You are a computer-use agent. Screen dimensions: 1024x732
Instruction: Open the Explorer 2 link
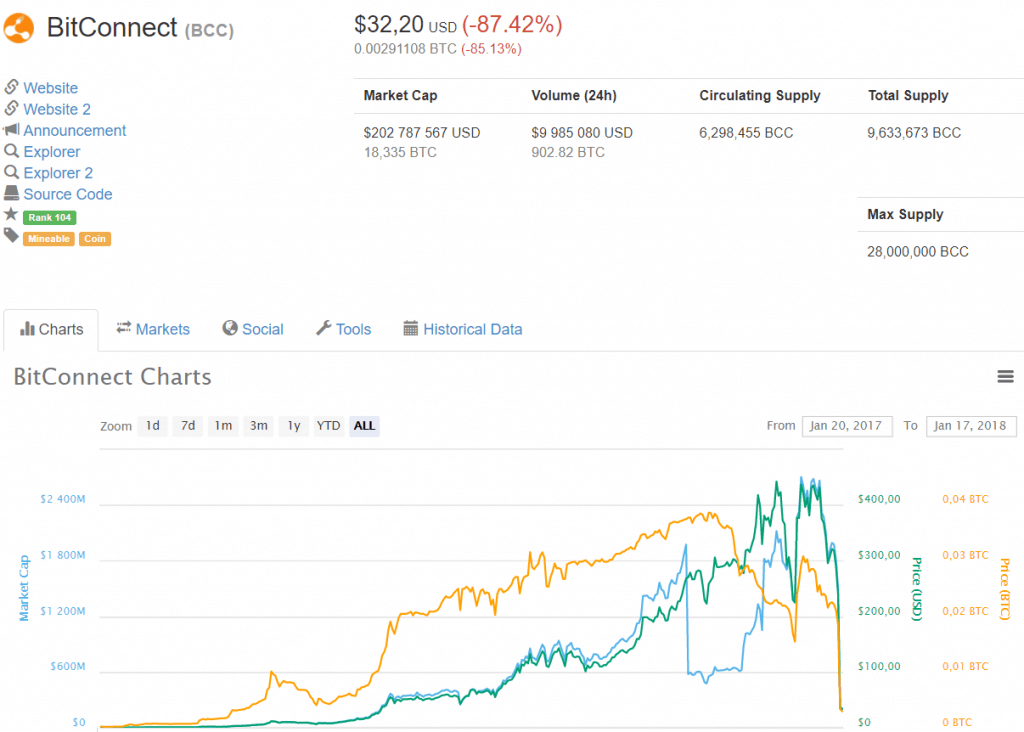(x=58, y=173)
